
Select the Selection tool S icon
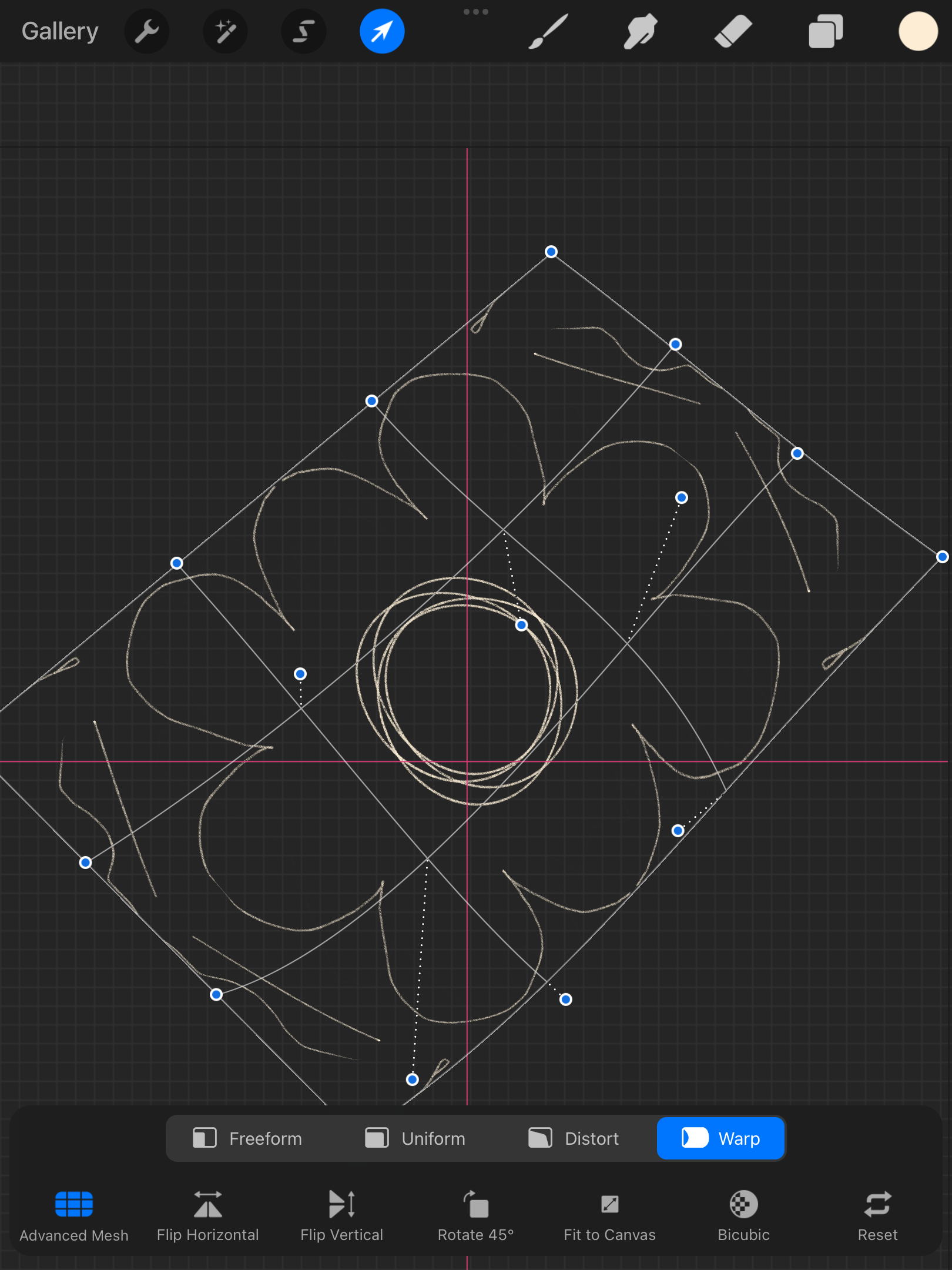click(x=303, y=31)
